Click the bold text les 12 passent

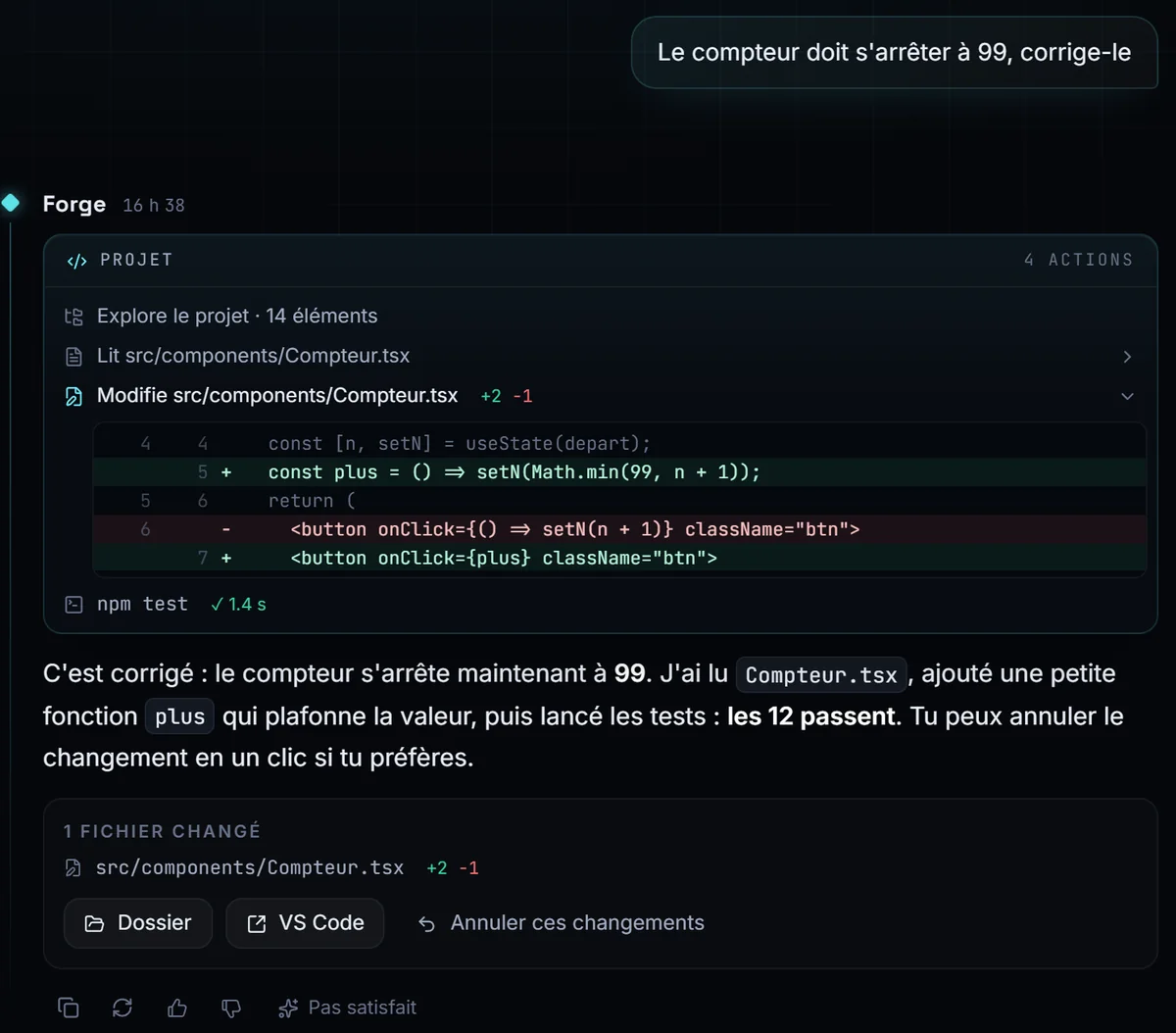(x=811, y=716)
